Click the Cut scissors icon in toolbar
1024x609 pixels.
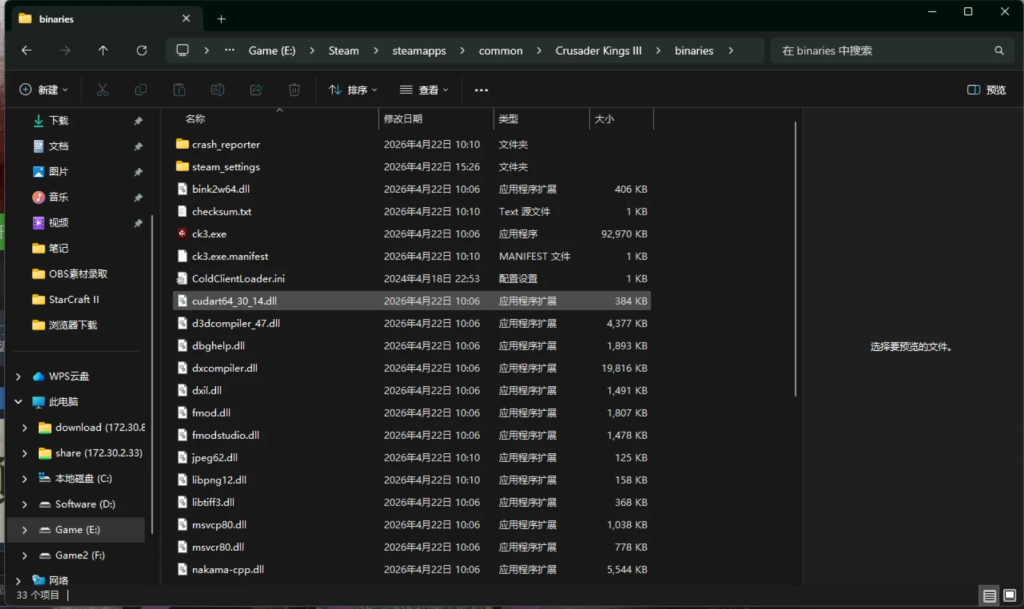click(102, 90)
